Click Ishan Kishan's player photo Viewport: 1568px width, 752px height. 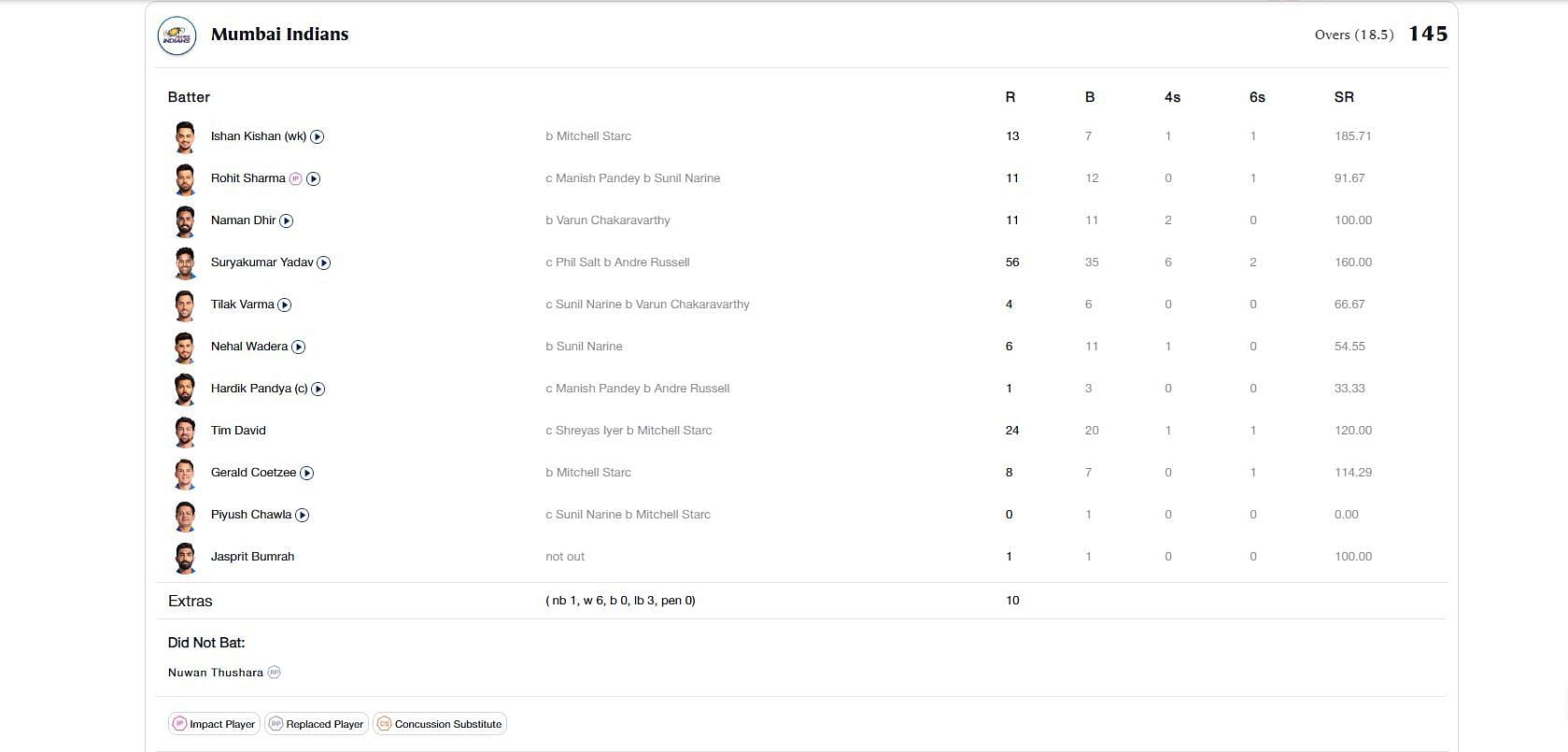pos(185,137)
